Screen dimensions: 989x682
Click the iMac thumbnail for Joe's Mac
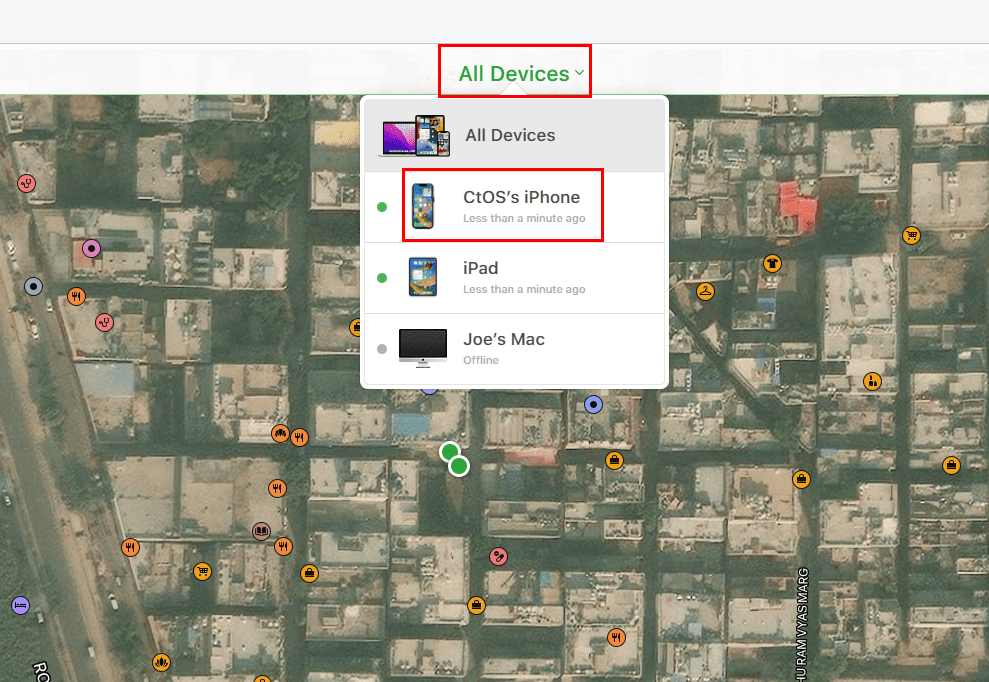click(423, 348)
